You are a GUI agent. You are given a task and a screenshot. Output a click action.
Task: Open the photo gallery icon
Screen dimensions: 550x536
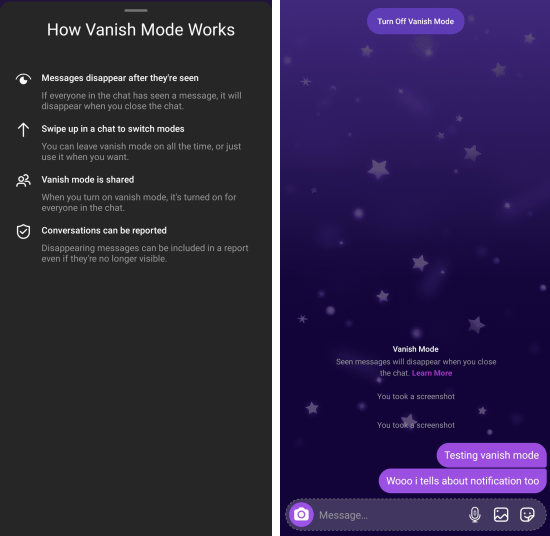(501, 515)
